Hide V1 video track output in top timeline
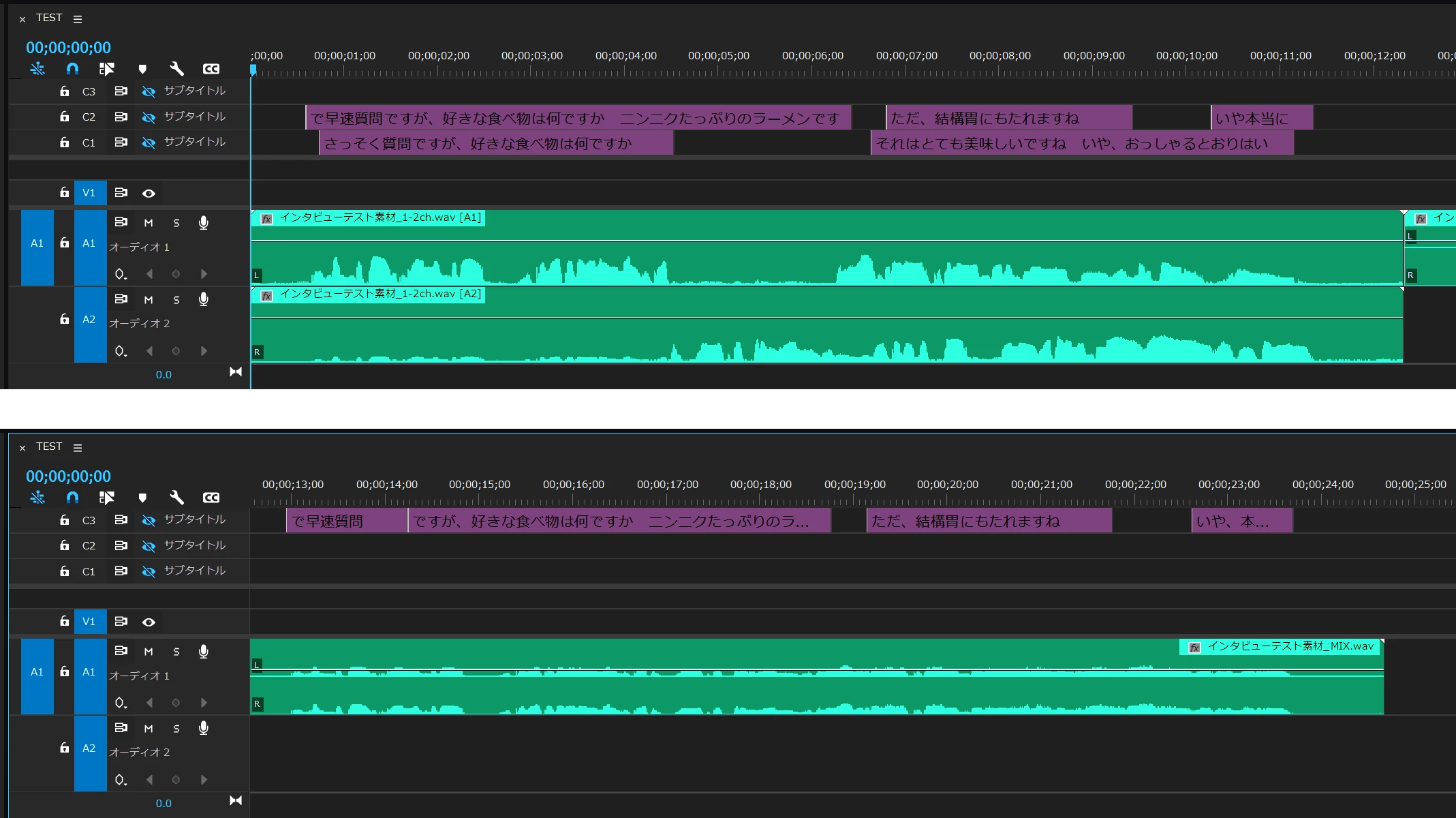The height and width of the screenshot is (818, 1456). pyautogui.click(x=149, y=194)
